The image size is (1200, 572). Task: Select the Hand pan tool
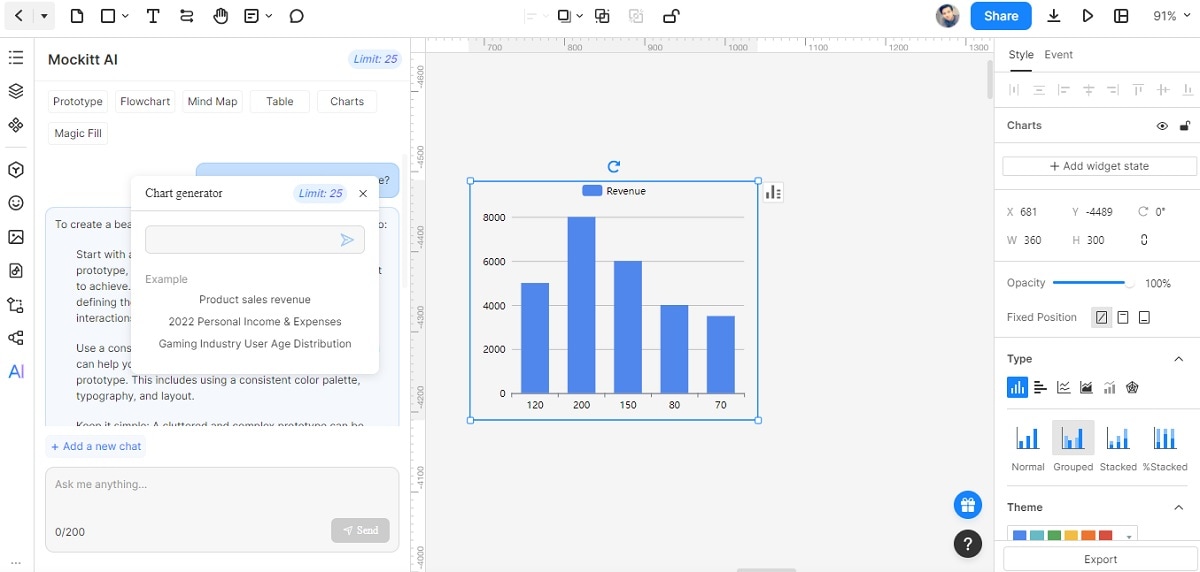tap(221, 16)
